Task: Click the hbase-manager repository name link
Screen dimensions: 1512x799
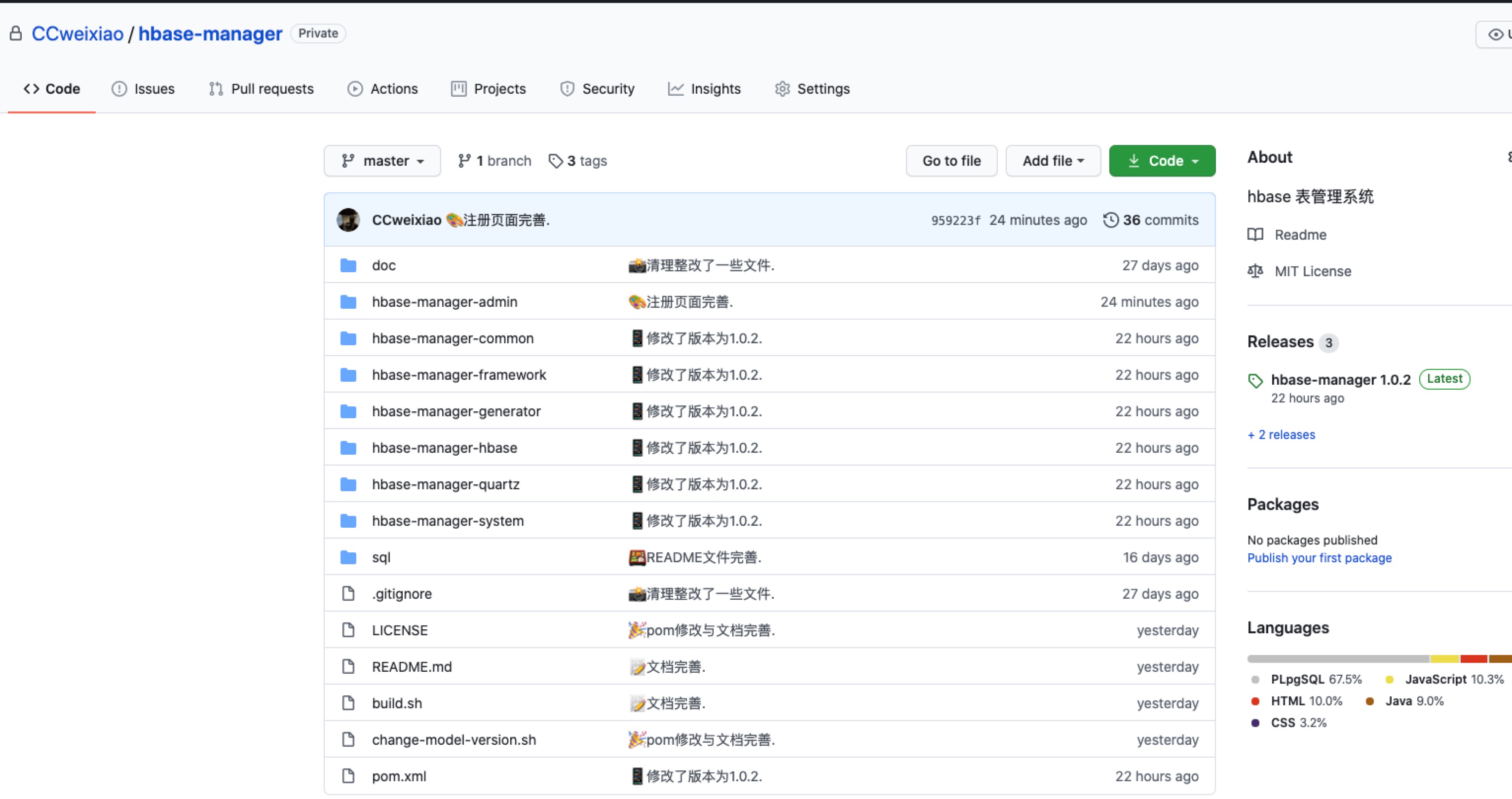Action: coord(210,34)
